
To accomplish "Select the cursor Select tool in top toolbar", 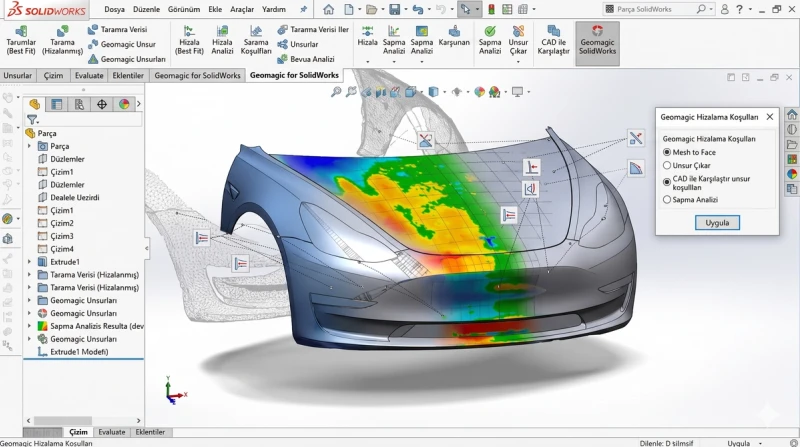I will click(x=465, y=9).
